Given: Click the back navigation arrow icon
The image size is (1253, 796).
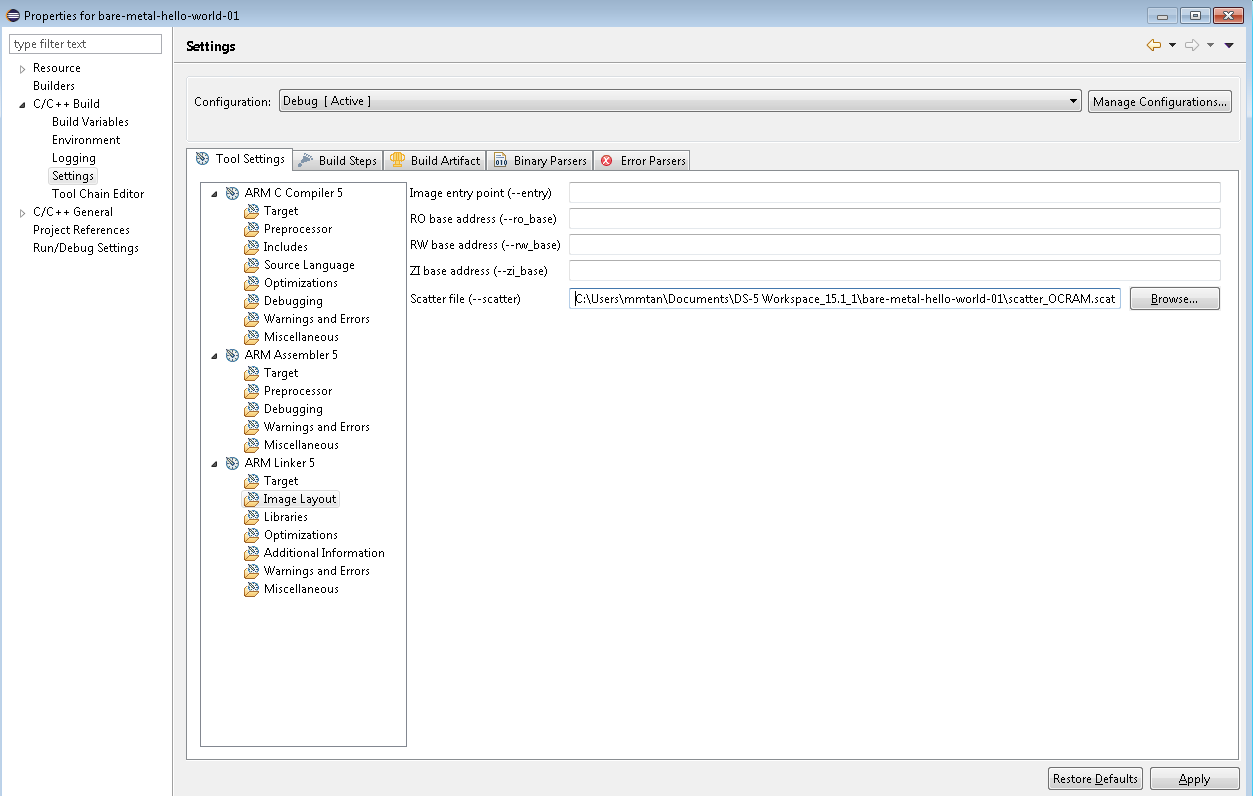Looking at the screenshot, I should (1154, 45).
